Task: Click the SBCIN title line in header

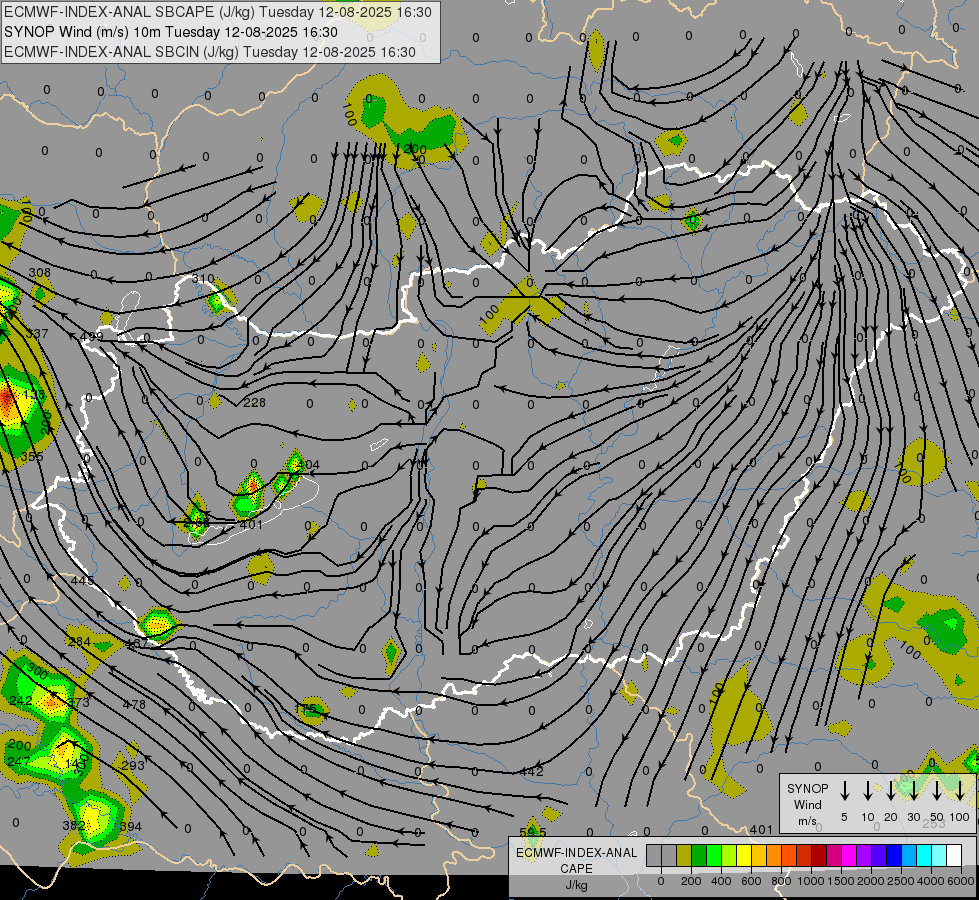Action: [x=210, y=52]
